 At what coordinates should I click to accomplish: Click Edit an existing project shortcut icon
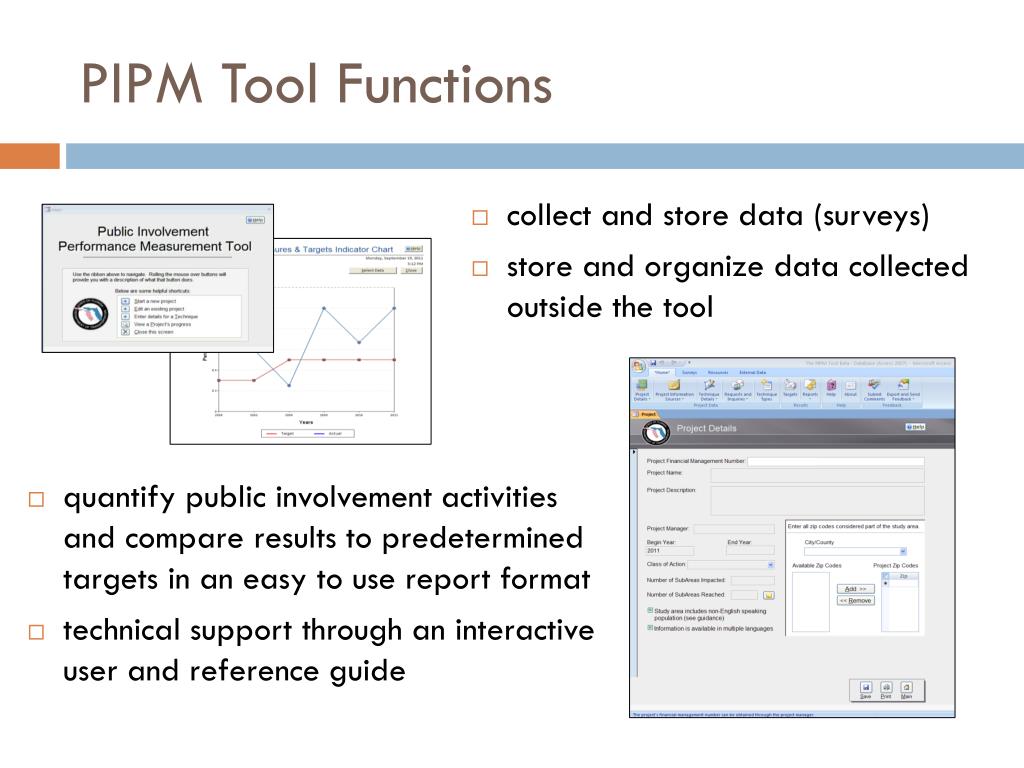pyautogui.click(x=125, y=309)
